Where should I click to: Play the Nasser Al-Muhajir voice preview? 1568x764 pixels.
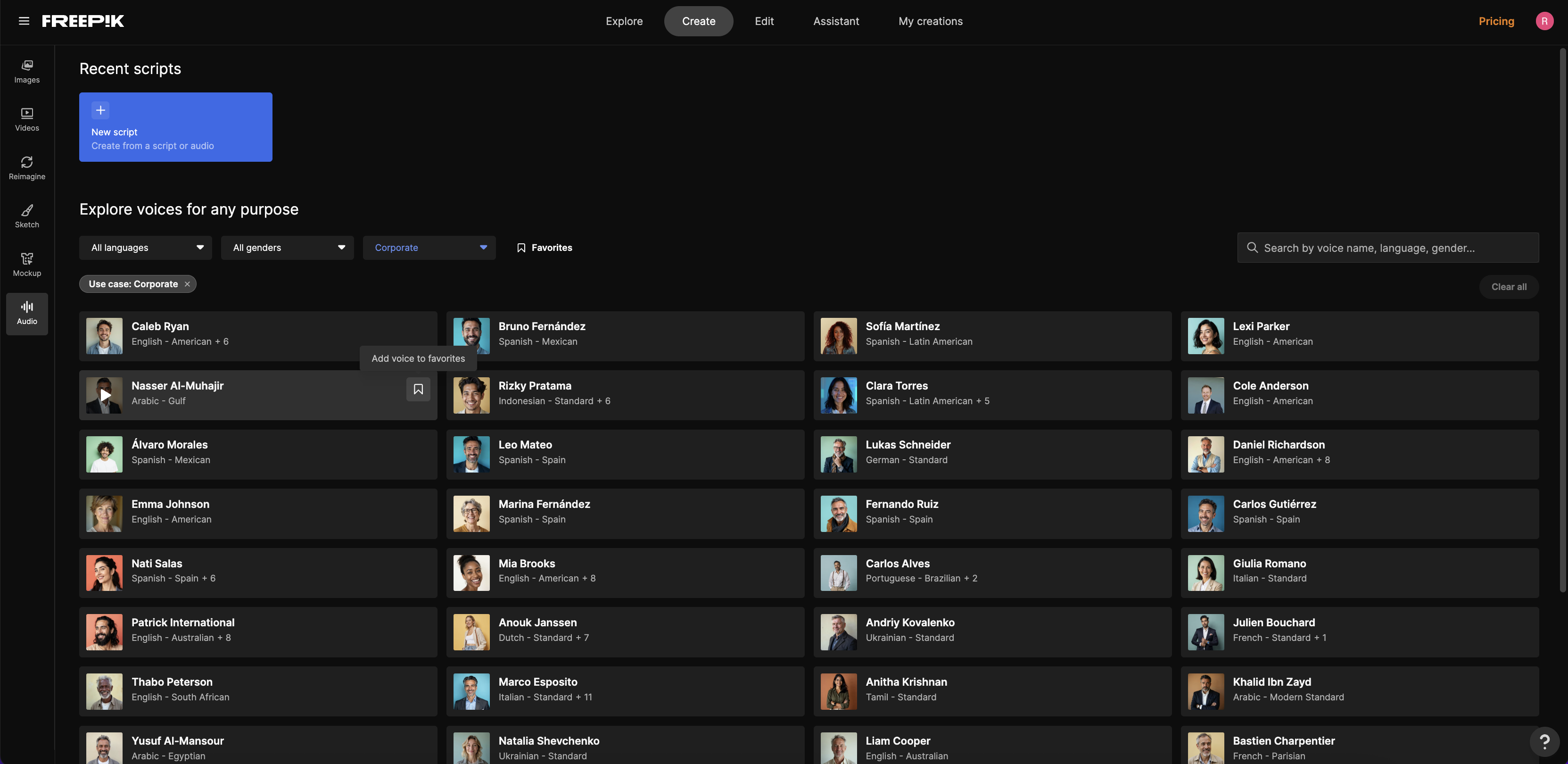coord(105,395)
